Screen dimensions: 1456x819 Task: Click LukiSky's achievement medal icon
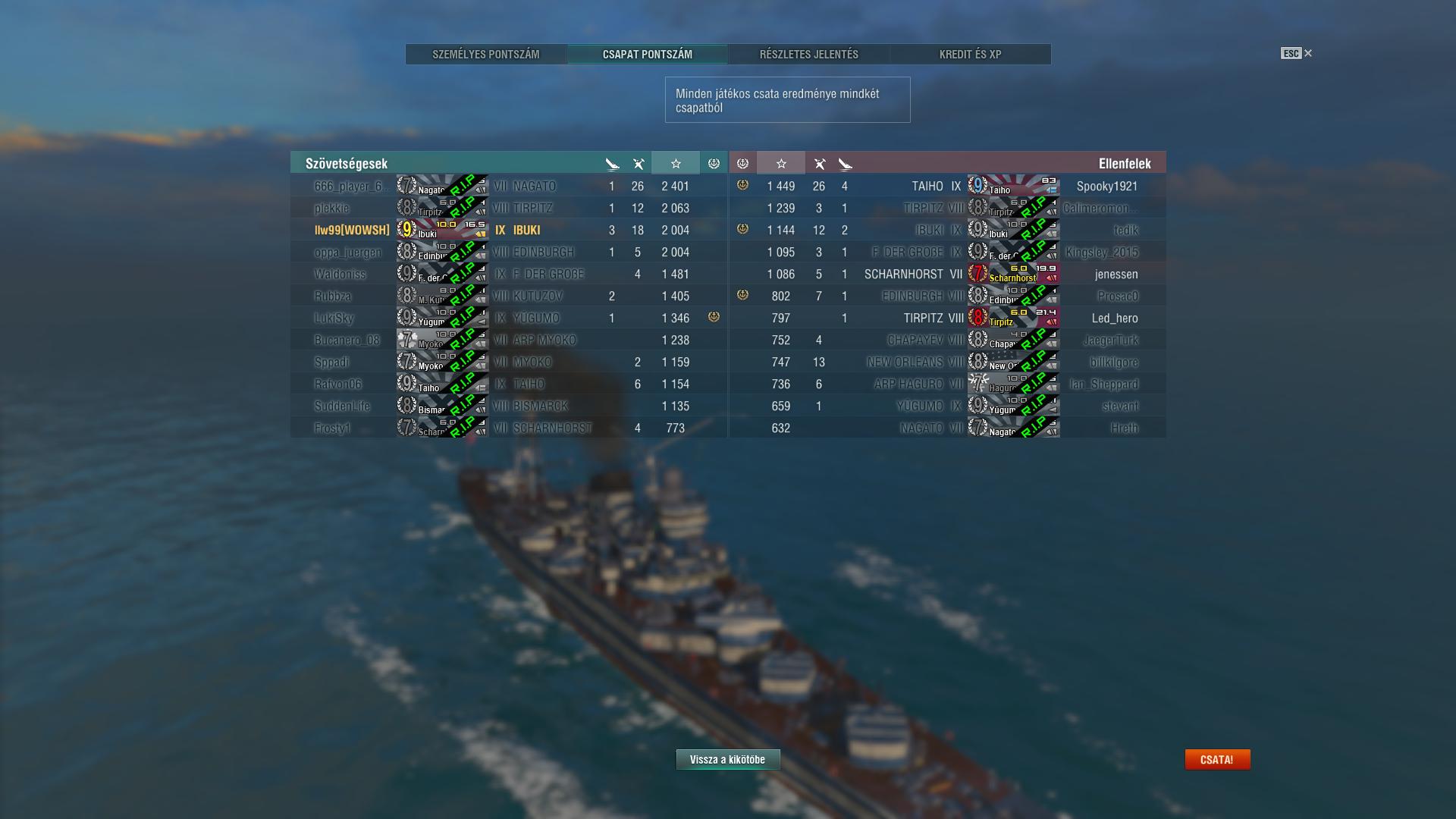click(714, 317)
